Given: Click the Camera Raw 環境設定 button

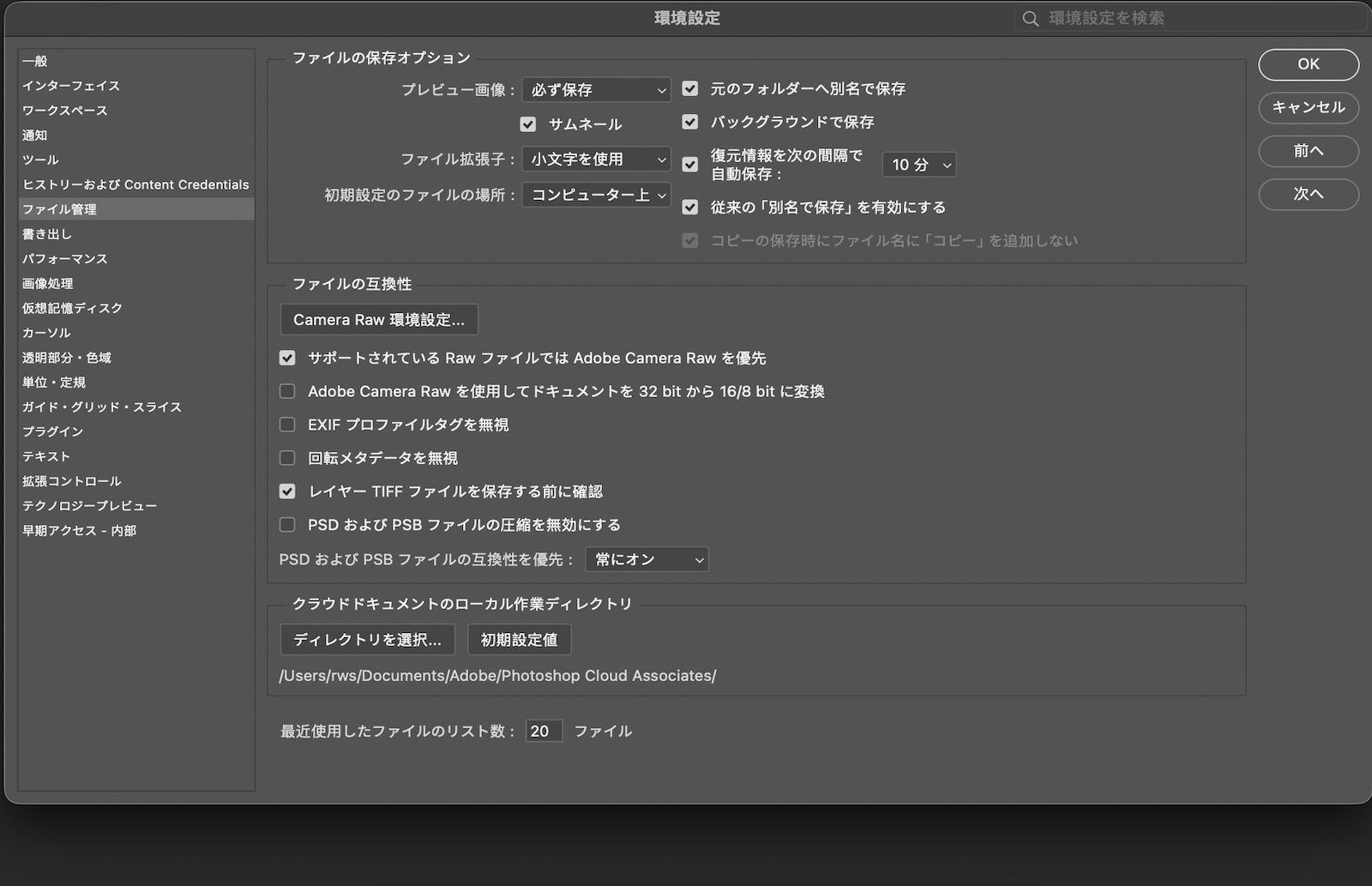Looking at the screenshot, I should (x=378, y=319).
